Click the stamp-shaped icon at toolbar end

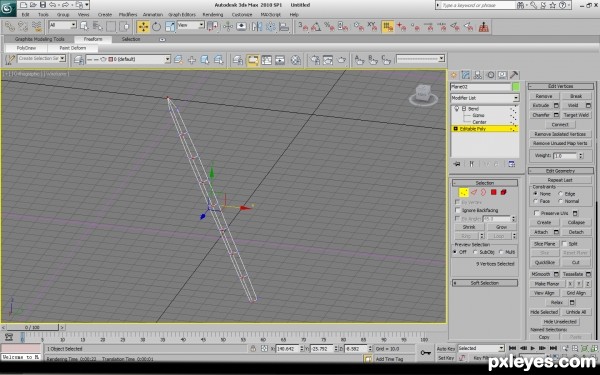pyautogui.click(x=484, y=27)
